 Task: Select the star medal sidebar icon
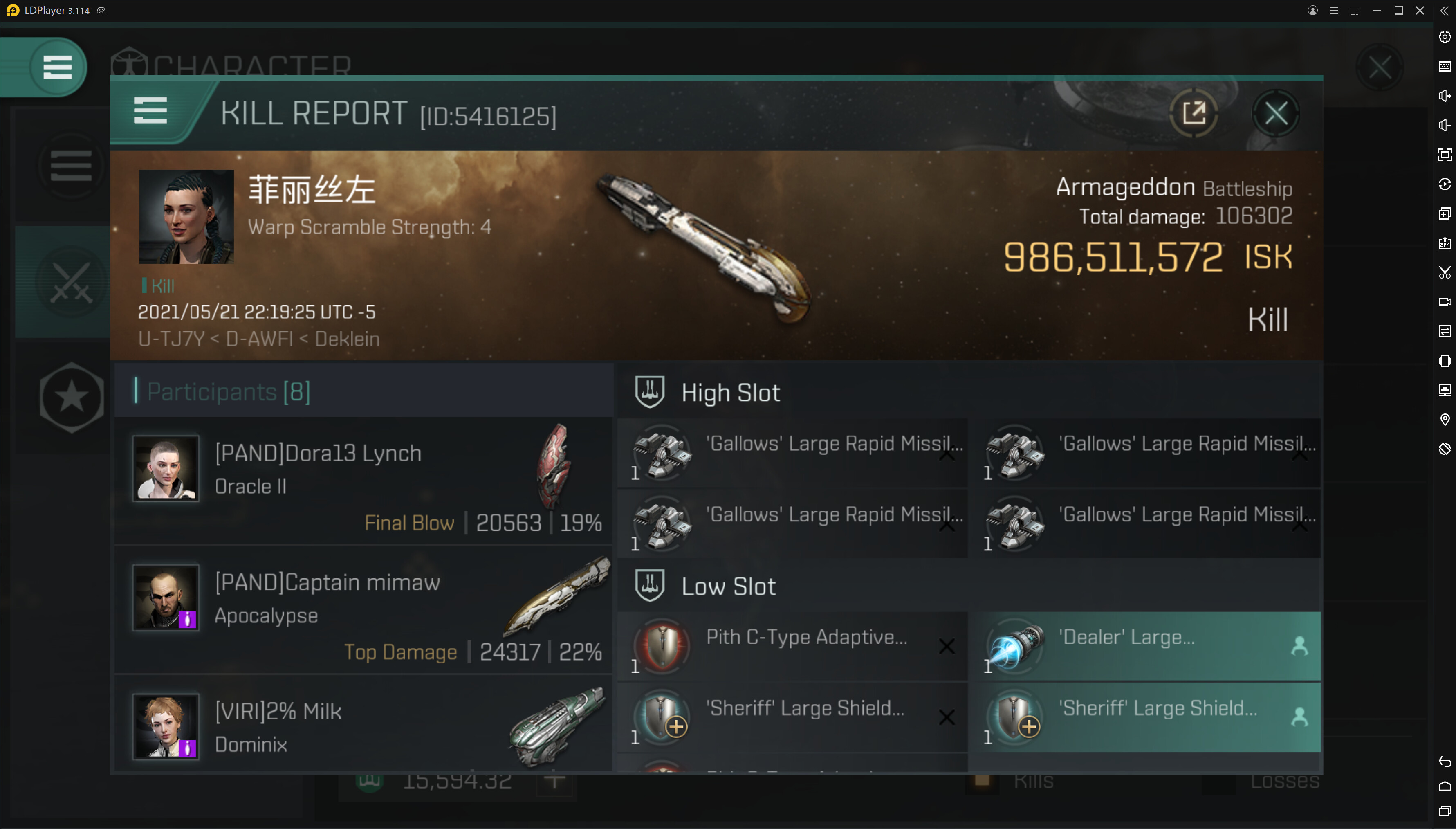(x=71, y=397)
